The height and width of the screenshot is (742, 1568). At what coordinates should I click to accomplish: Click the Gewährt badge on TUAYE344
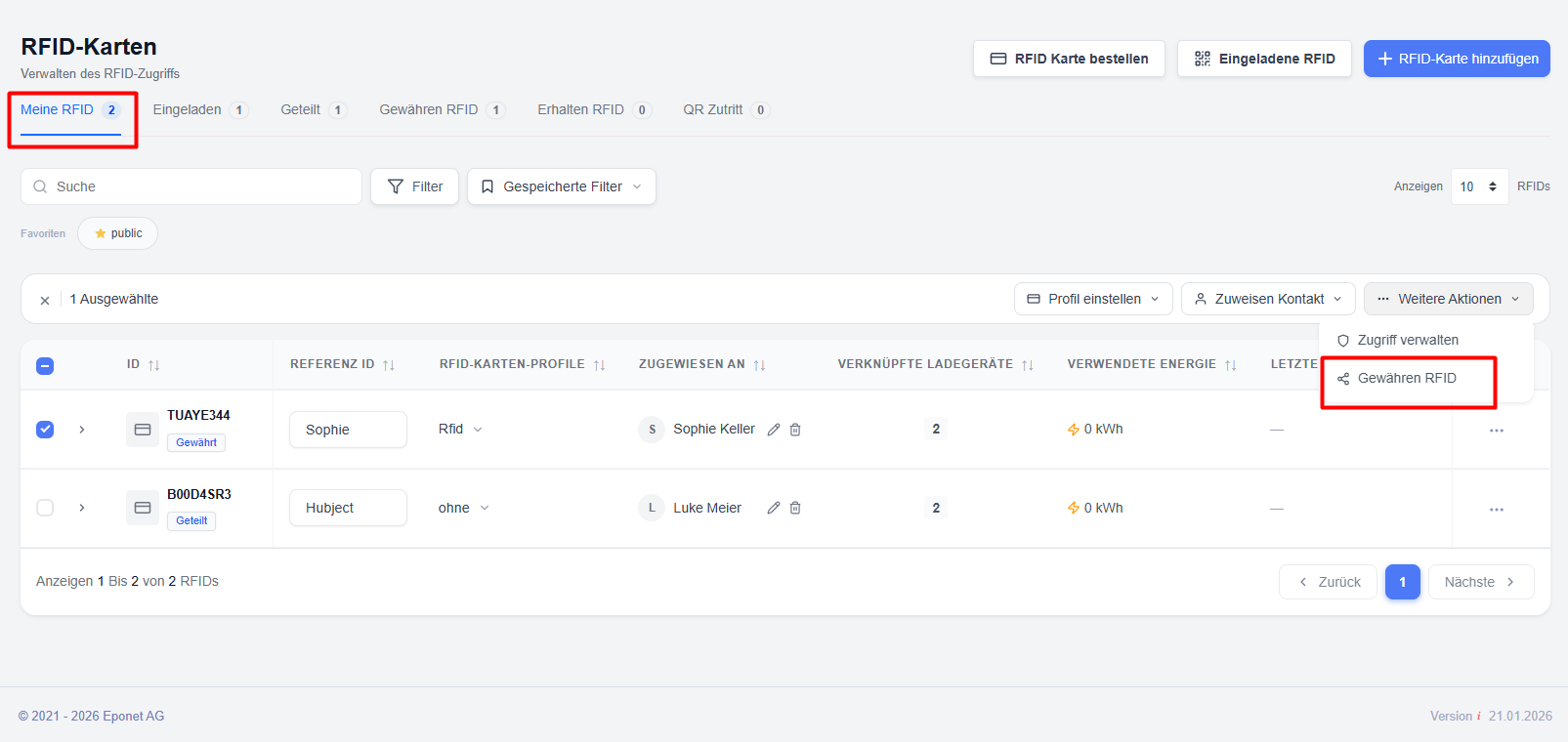196,443
